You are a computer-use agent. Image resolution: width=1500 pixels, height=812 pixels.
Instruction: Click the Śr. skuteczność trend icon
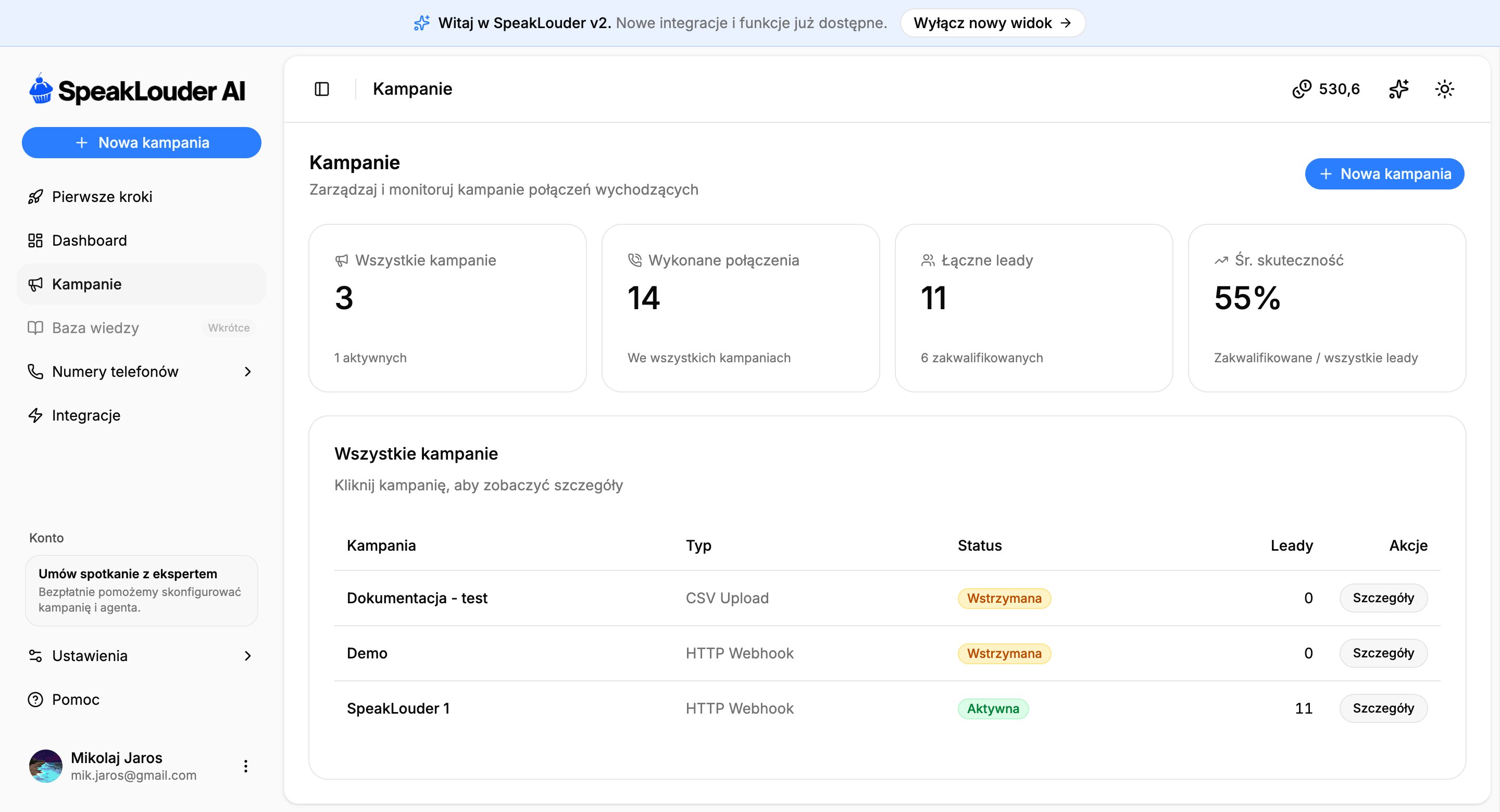1221,260
